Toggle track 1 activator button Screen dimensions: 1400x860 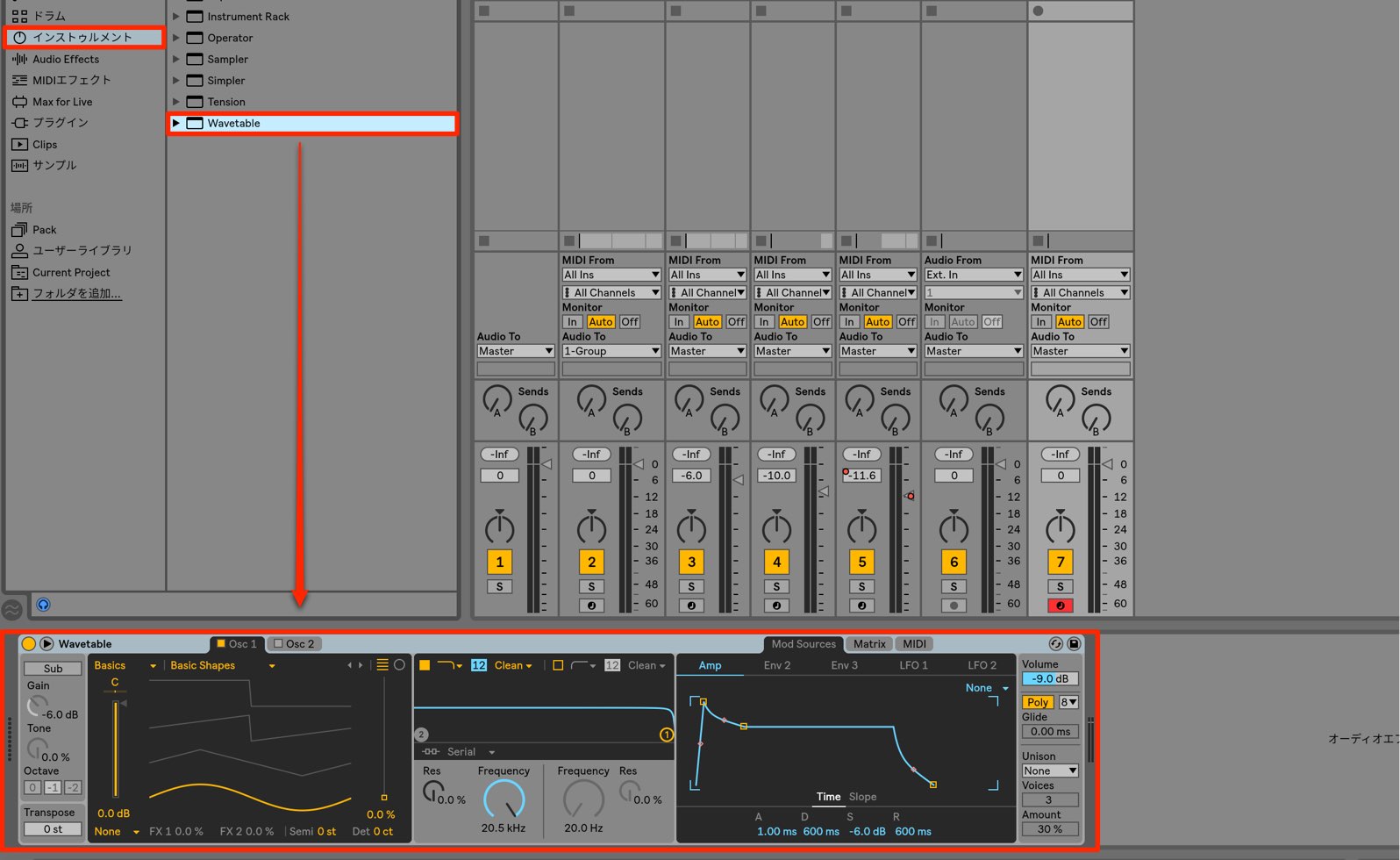(x=500, y=562)
